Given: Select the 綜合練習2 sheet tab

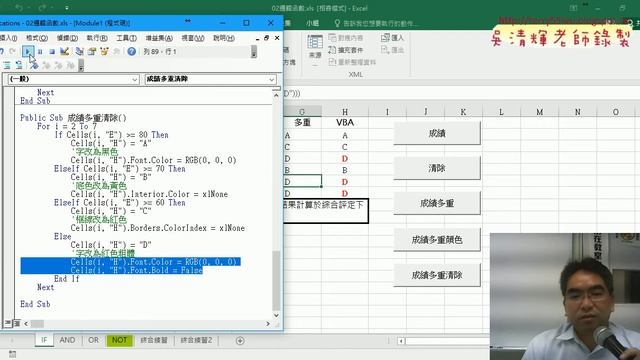Looking at the screenshot, I should coord(196,340).
